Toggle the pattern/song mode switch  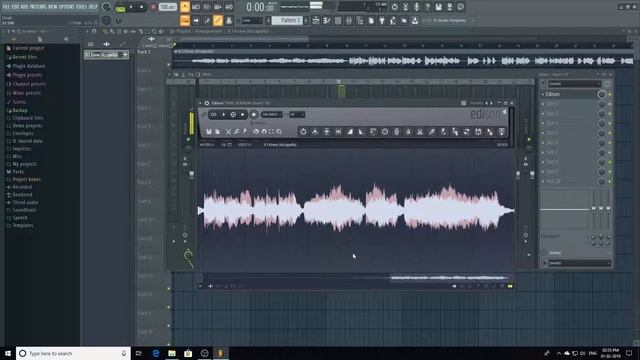click(120, 7)
